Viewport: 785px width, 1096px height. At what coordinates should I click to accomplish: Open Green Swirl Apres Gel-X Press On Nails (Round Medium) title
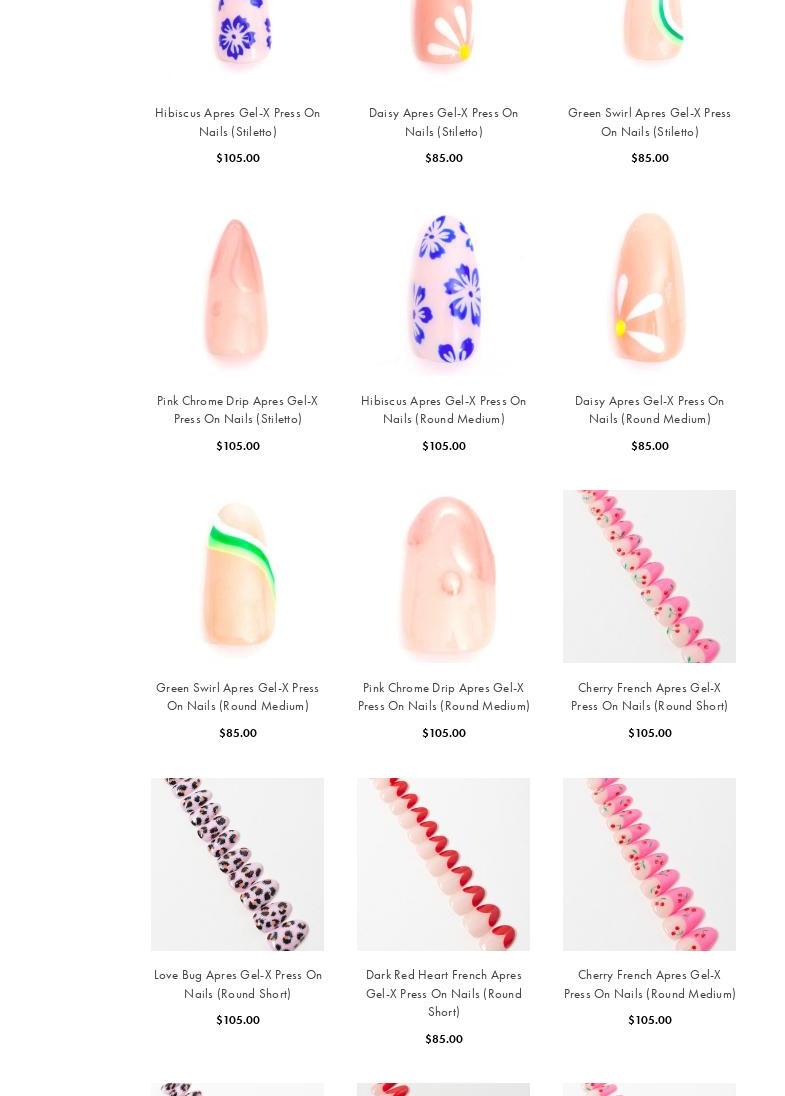238,697
